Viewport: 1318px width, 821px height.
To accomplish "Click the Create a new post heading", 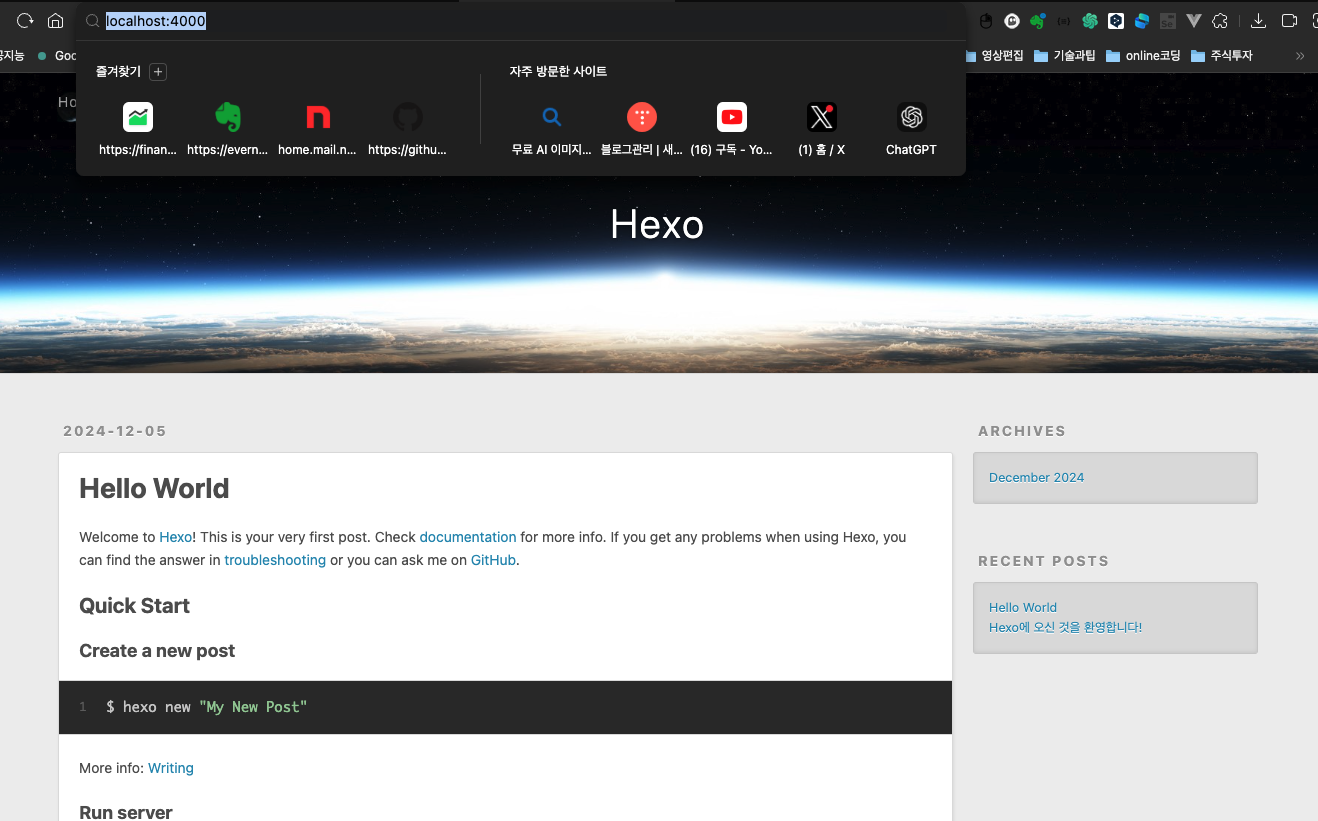I will 157,651.
